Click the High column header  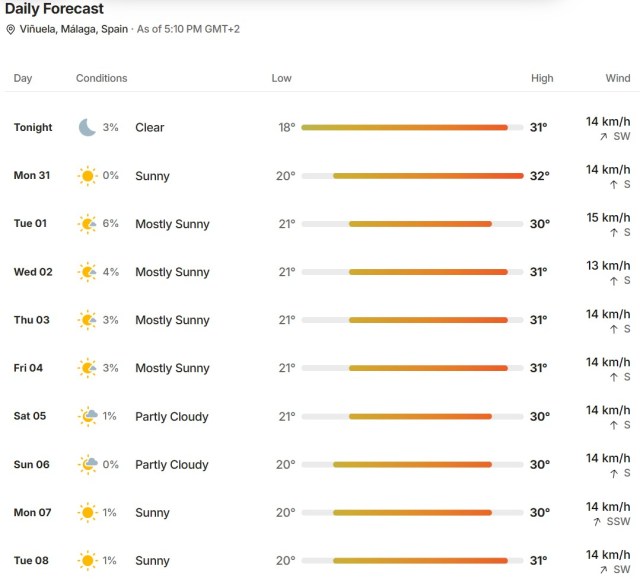point(542,78)
